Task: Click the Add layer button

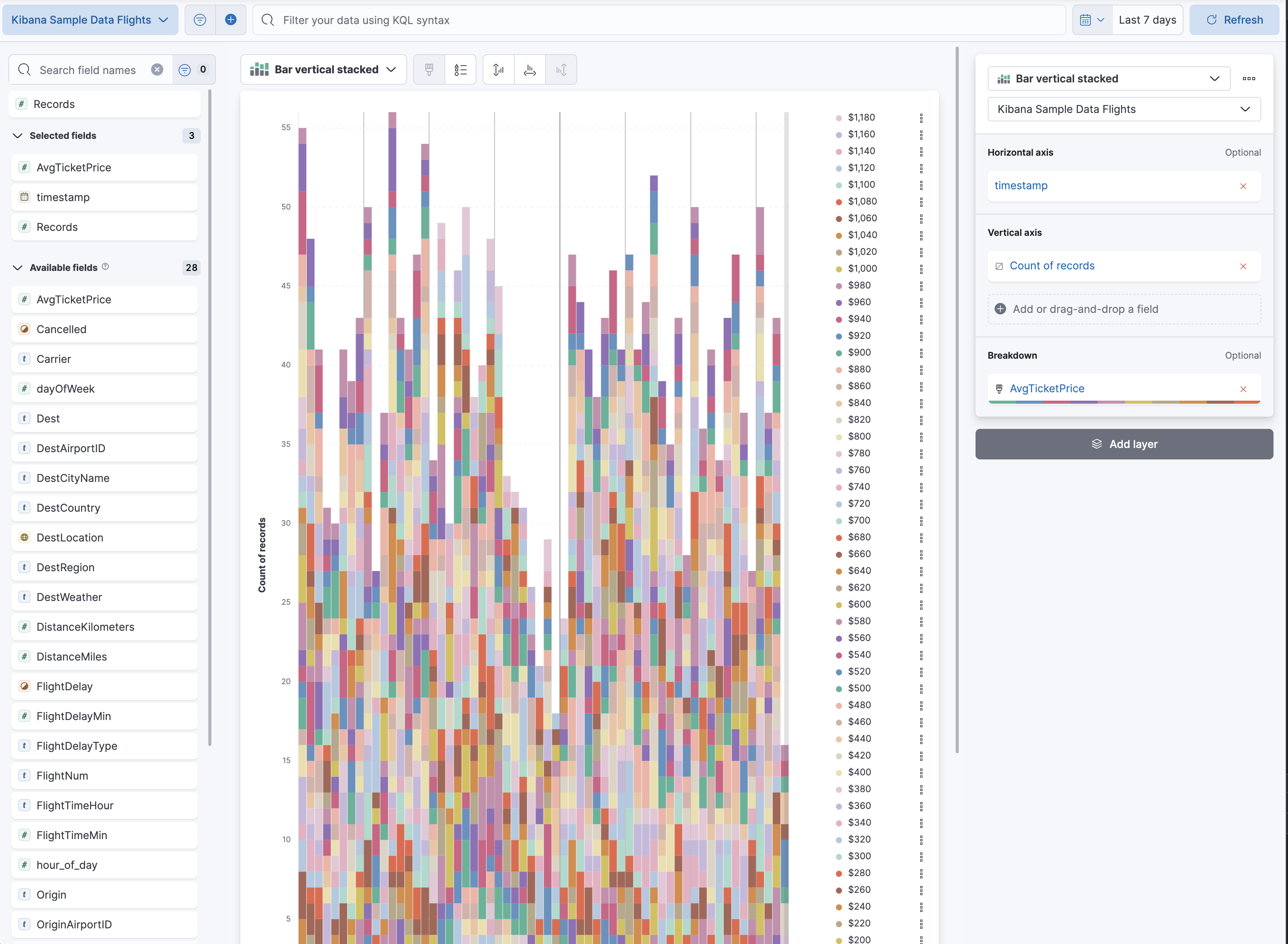Action: click(x=1124, y=444)
